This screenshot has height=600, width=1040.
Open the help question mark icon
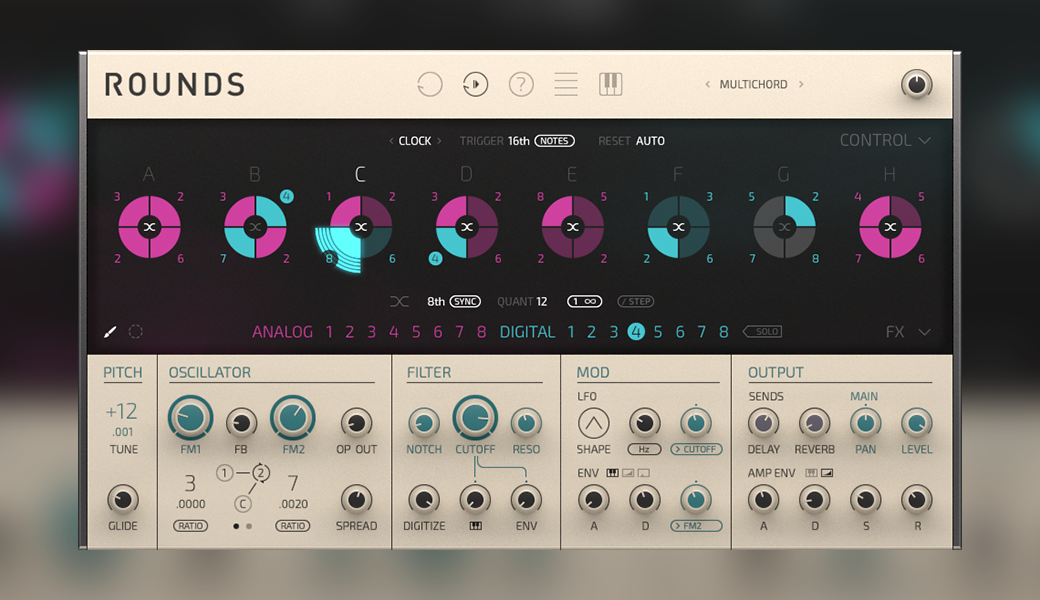click(x=521, y=84)
